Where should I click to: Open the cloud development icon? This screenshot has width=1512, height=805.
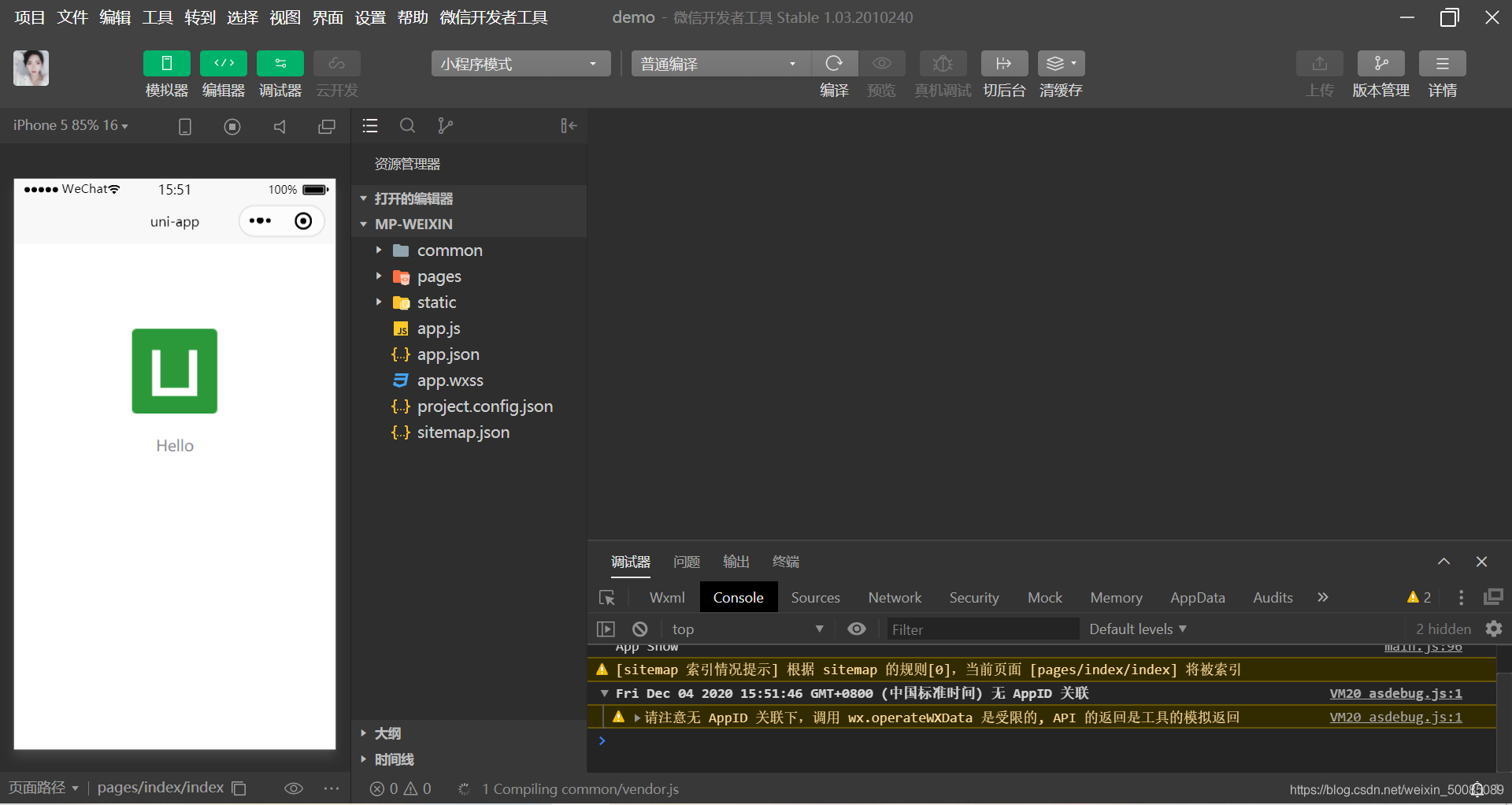337,64
